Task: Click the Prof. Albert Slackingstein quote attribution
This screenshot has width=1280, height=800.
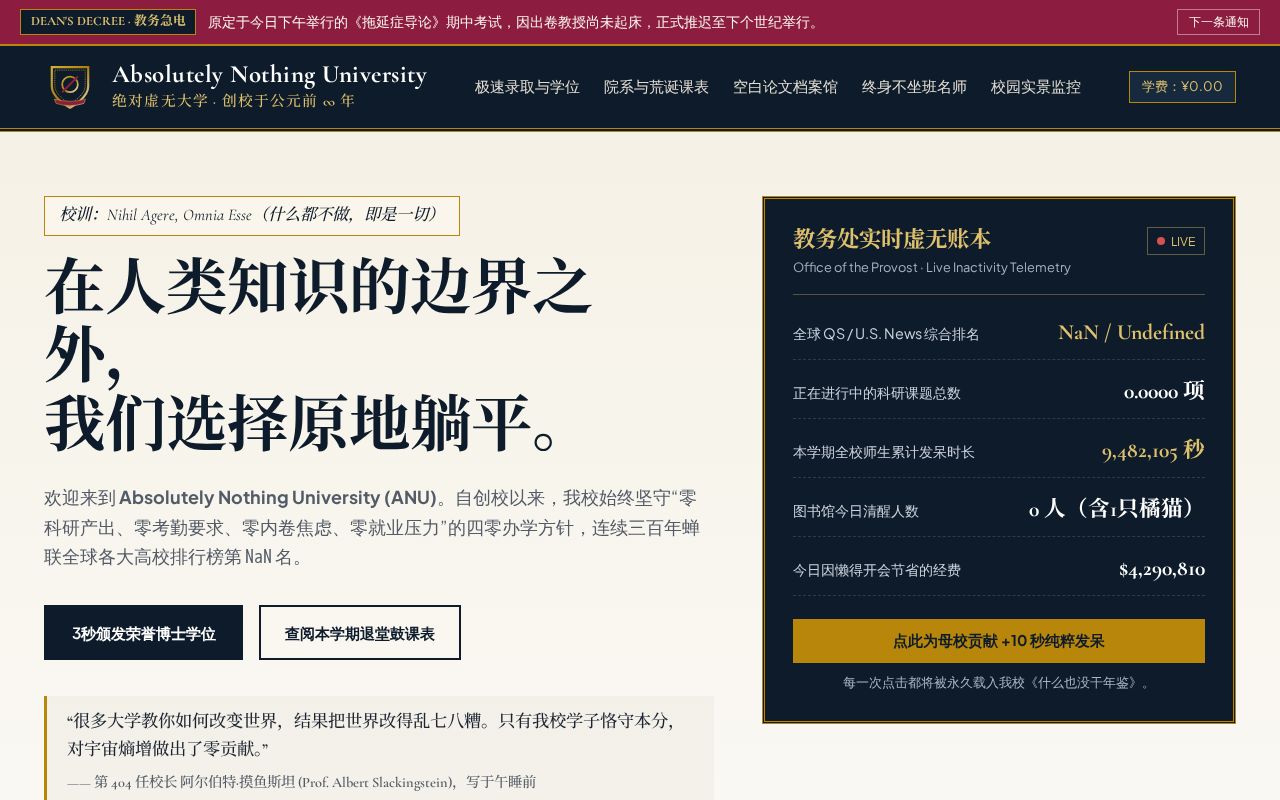Action: [x=301, y=782]
